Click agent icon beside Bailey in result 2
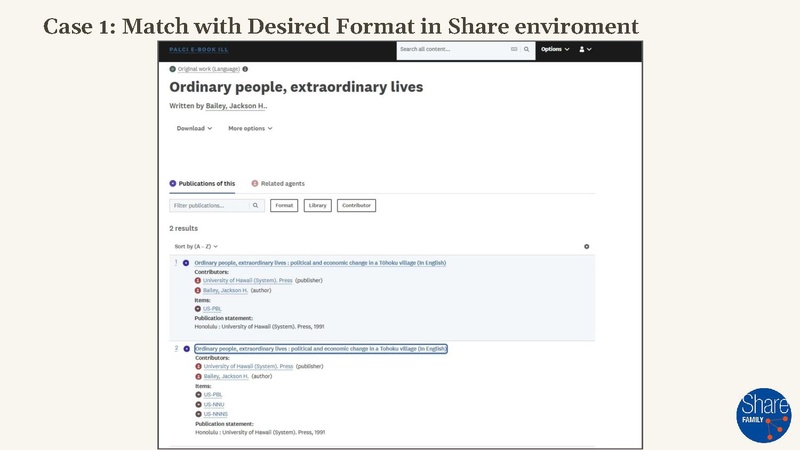 click(198, 377)
